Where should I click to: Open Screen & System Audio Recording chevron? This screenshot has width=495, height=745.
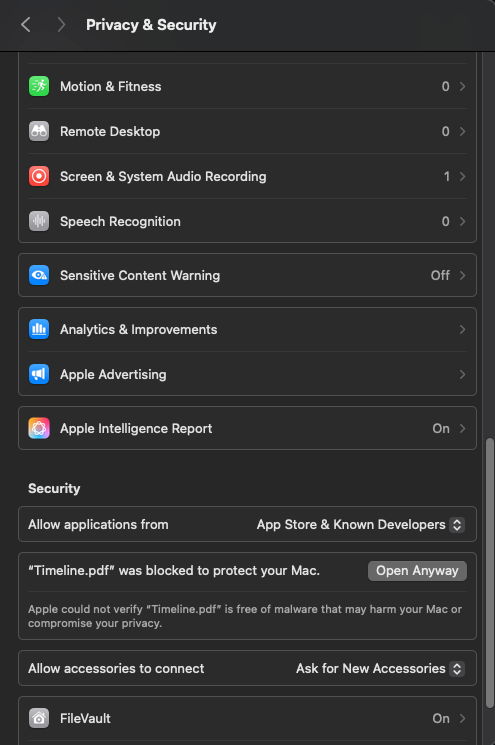[x=462, y=177]
